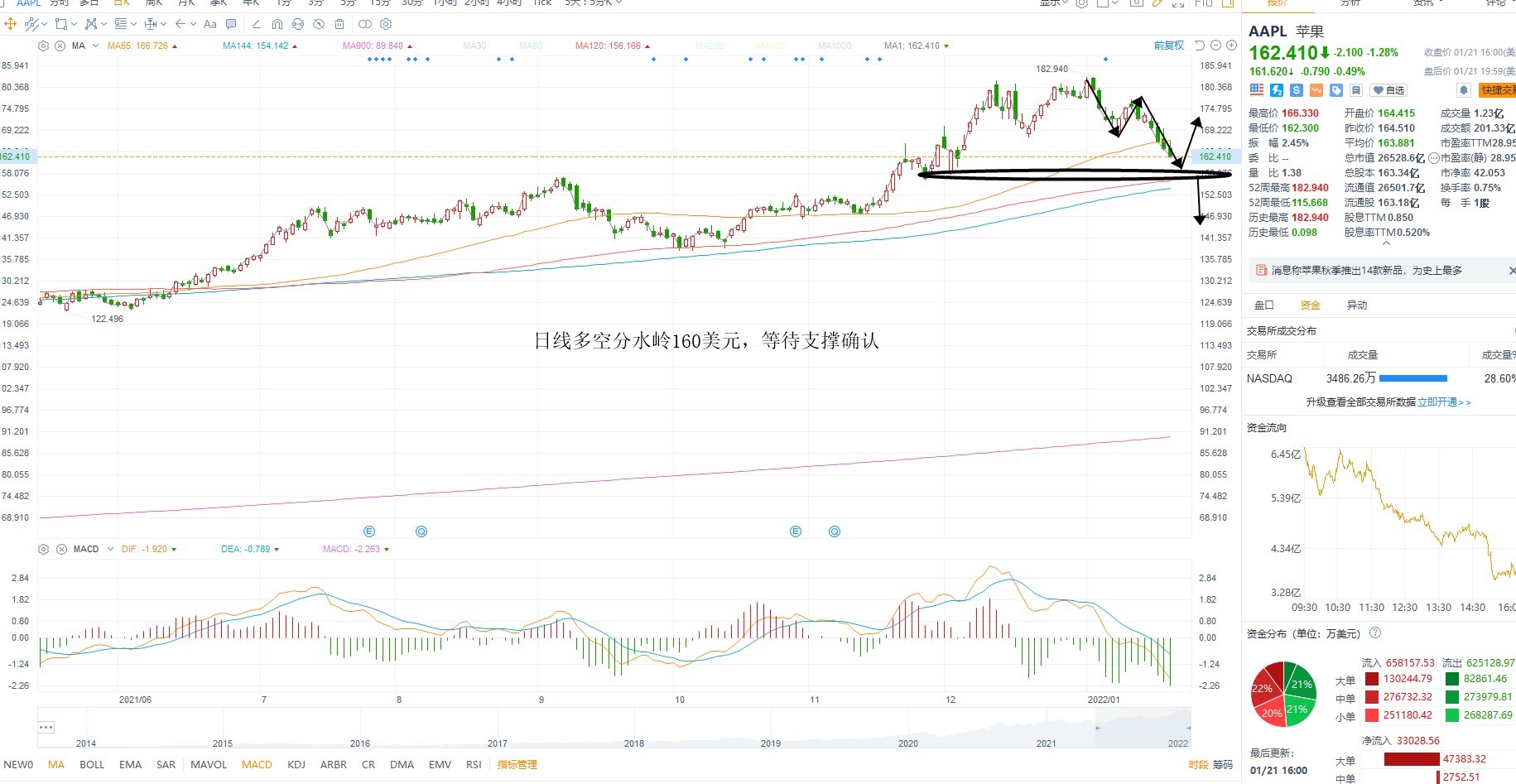This screenshot has width=1516, height=784.
Task: Click the earnings E marker near August
Action: click(369, 531)
